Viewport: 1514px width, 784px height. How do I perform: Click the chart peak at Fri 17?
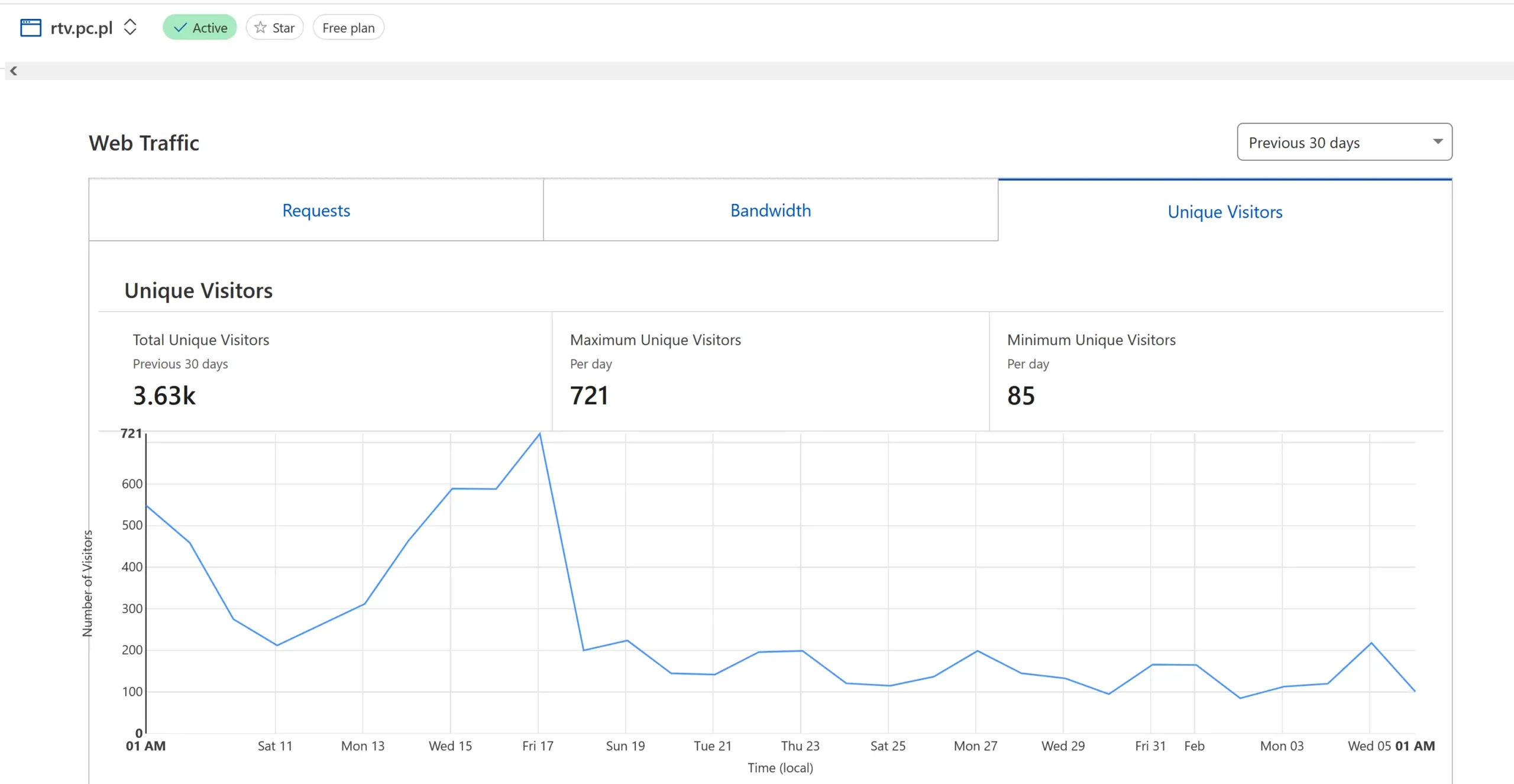(x=539, y=434)
